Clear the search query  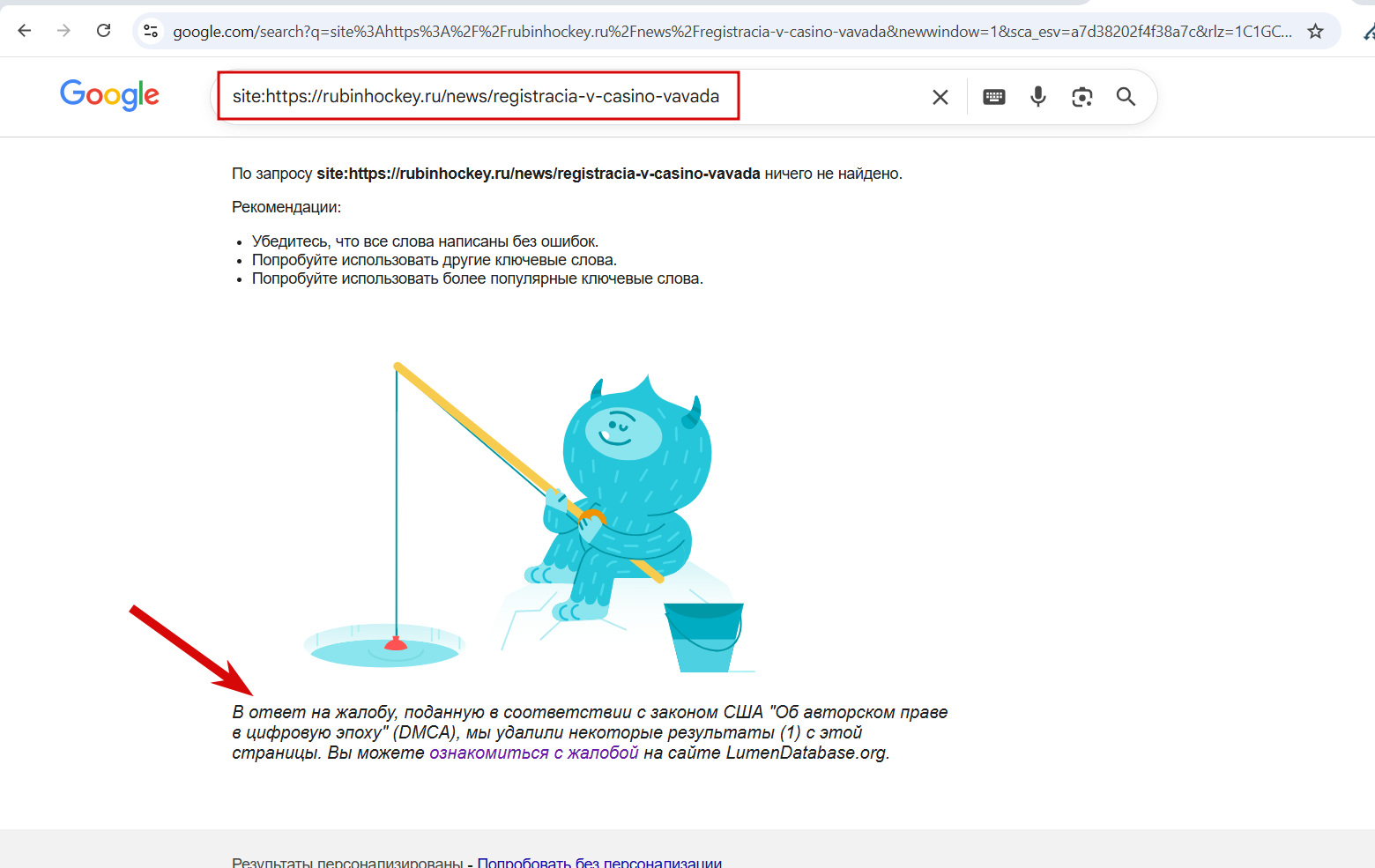click(x=940, y=97)
